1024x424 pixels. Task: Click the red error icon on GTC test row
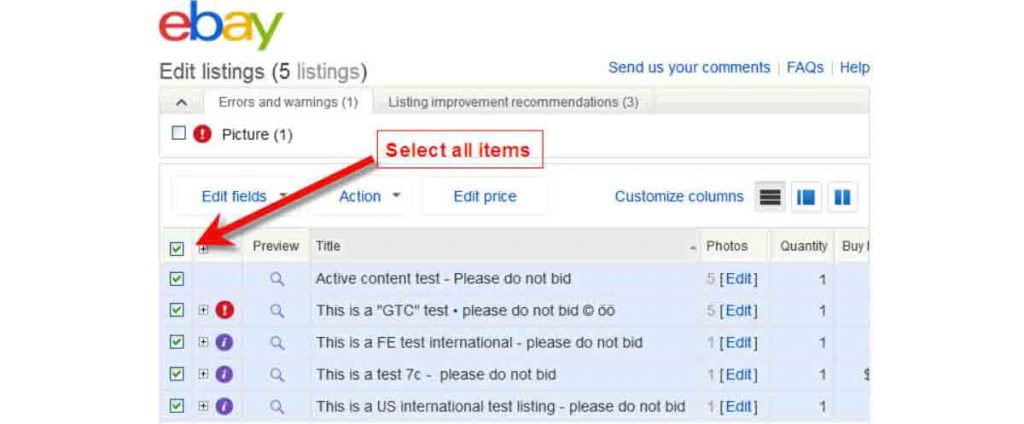[x=225, y=311]
